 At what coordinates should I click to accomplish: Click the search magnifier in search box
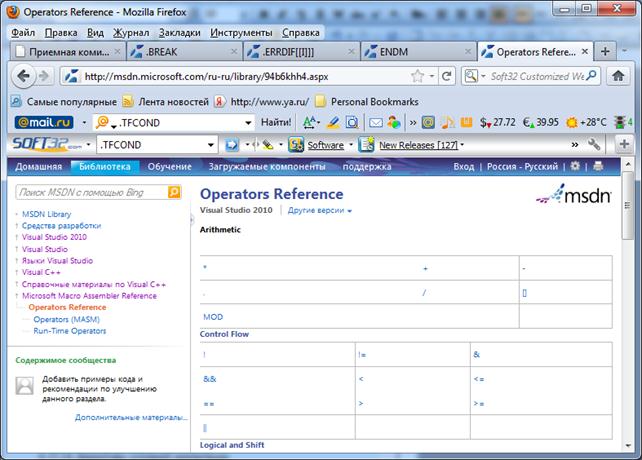click(x=591, y=76)
